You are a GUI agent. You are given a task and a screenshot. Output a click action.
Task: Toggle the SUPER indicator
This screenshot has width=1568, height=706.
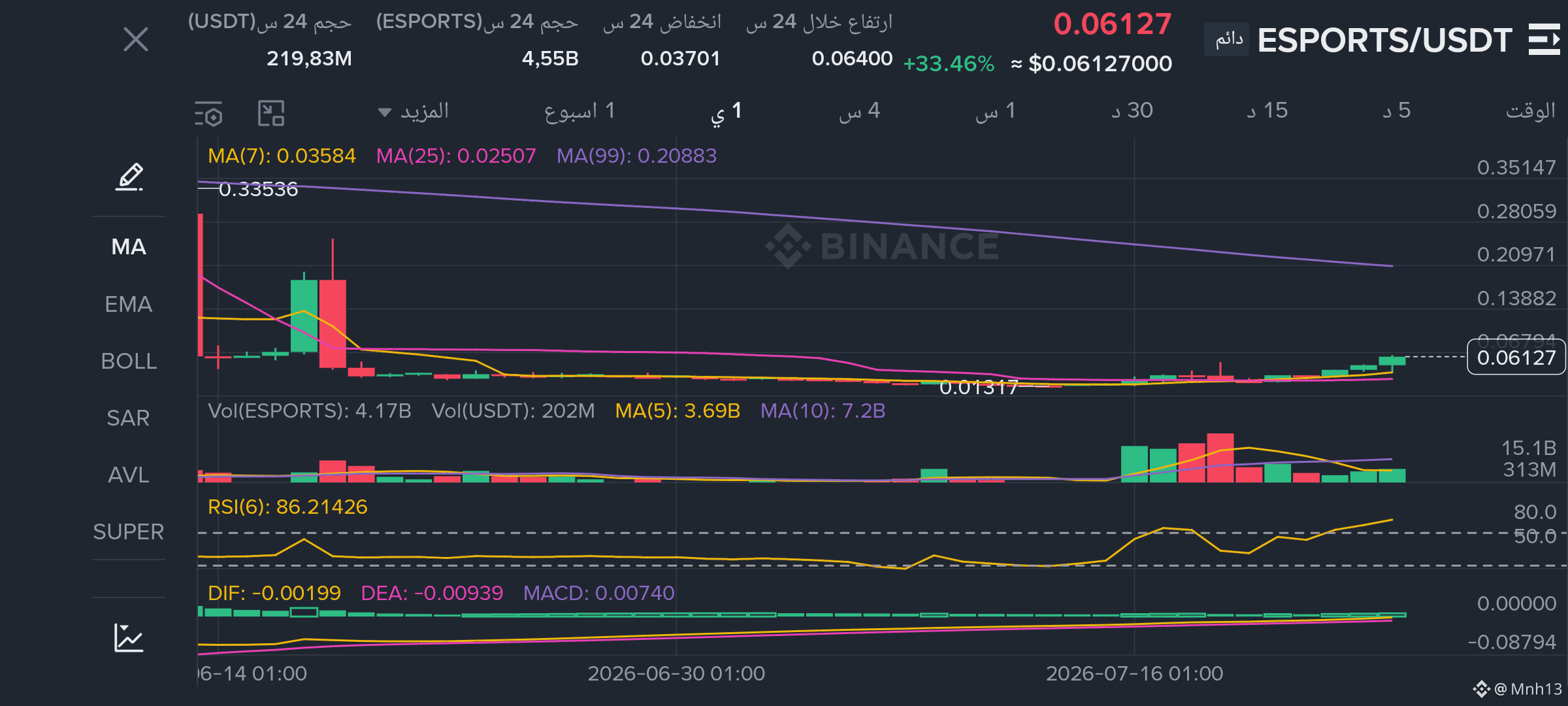click(129, 532)
